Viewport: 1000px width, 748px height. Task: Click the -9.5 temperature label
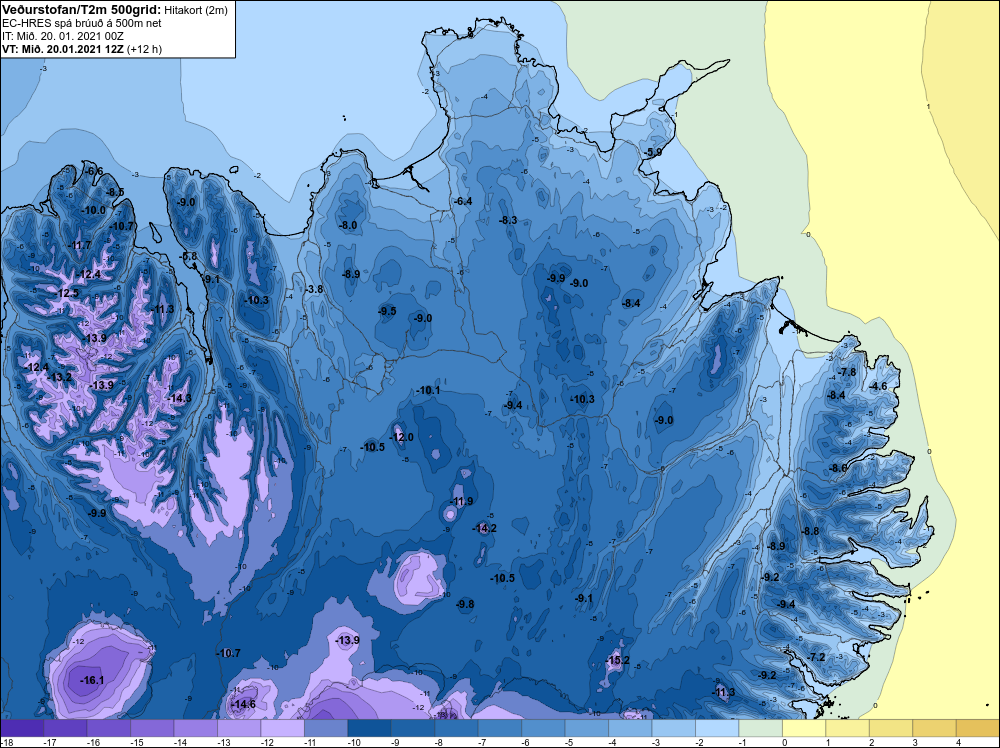click(x=387, y=311)
